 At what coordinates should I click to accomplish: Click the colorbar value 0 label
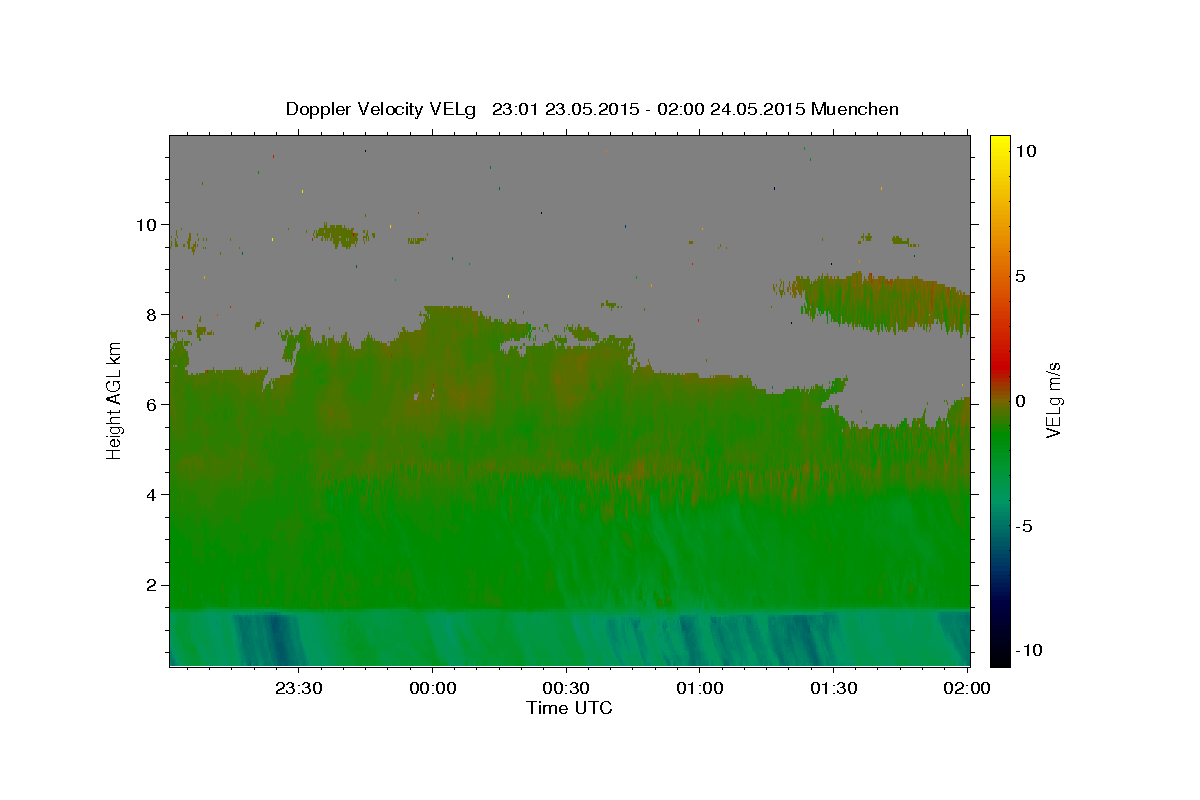tap(1020, 401)
